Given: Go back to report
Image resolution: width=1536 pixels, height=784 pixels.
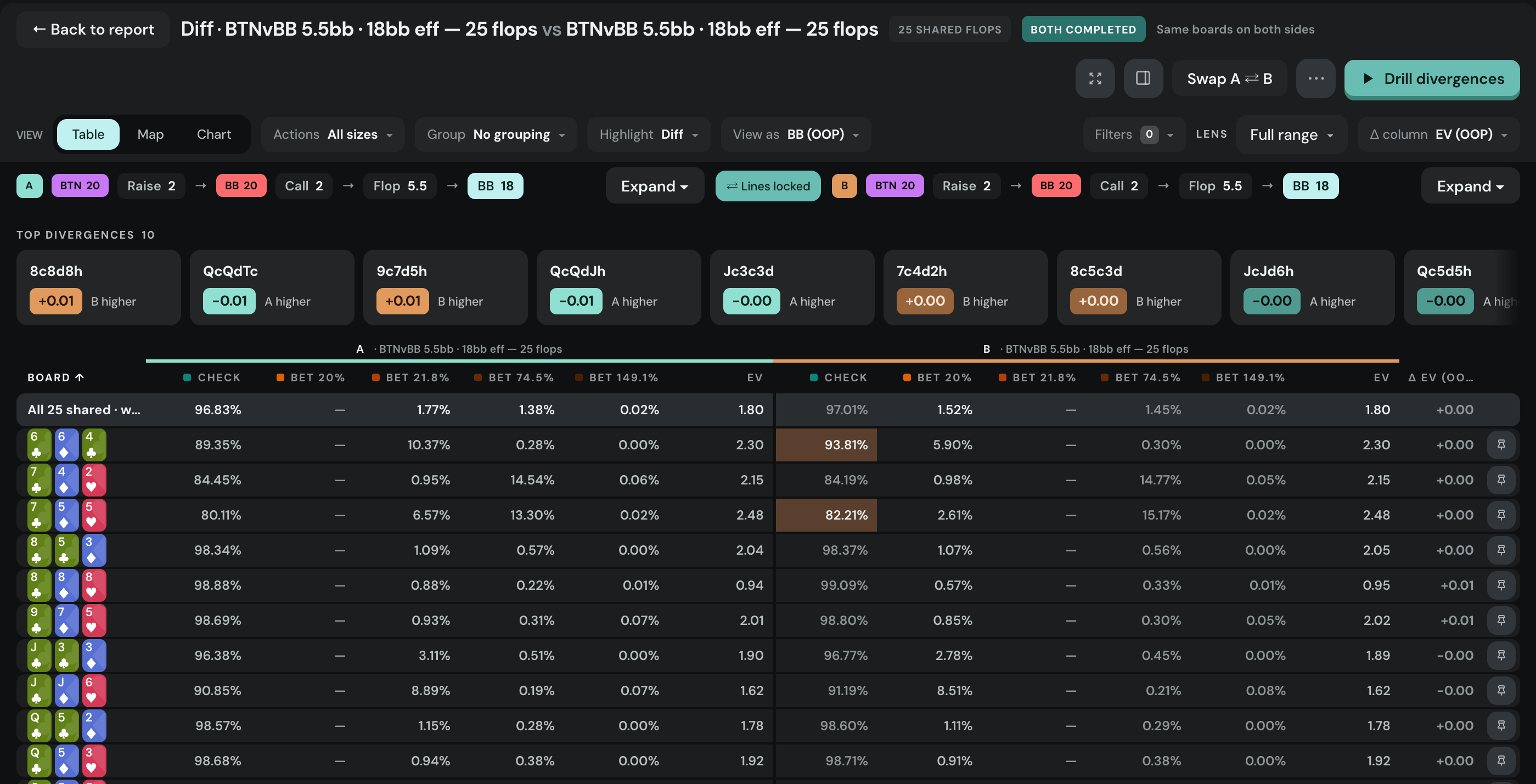Looking at the screenshot, I should click(93, 29).
